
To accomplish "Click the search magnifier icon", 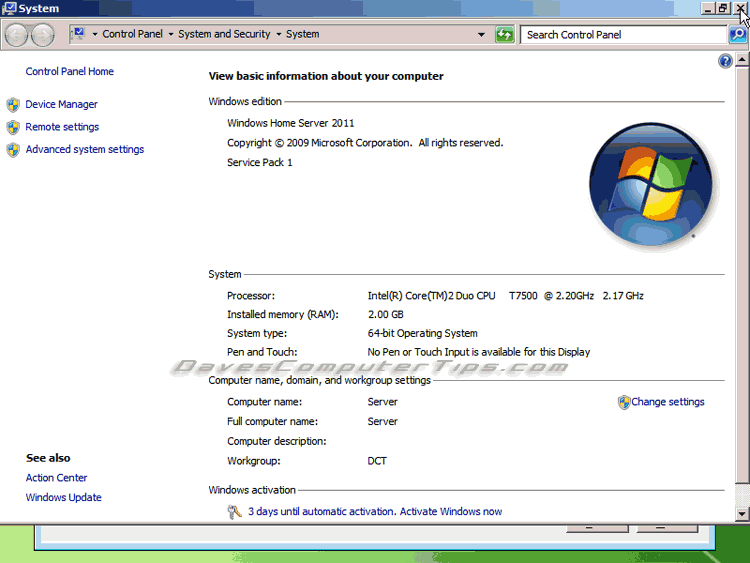I will pyautogui.click(x=738, y=34).
